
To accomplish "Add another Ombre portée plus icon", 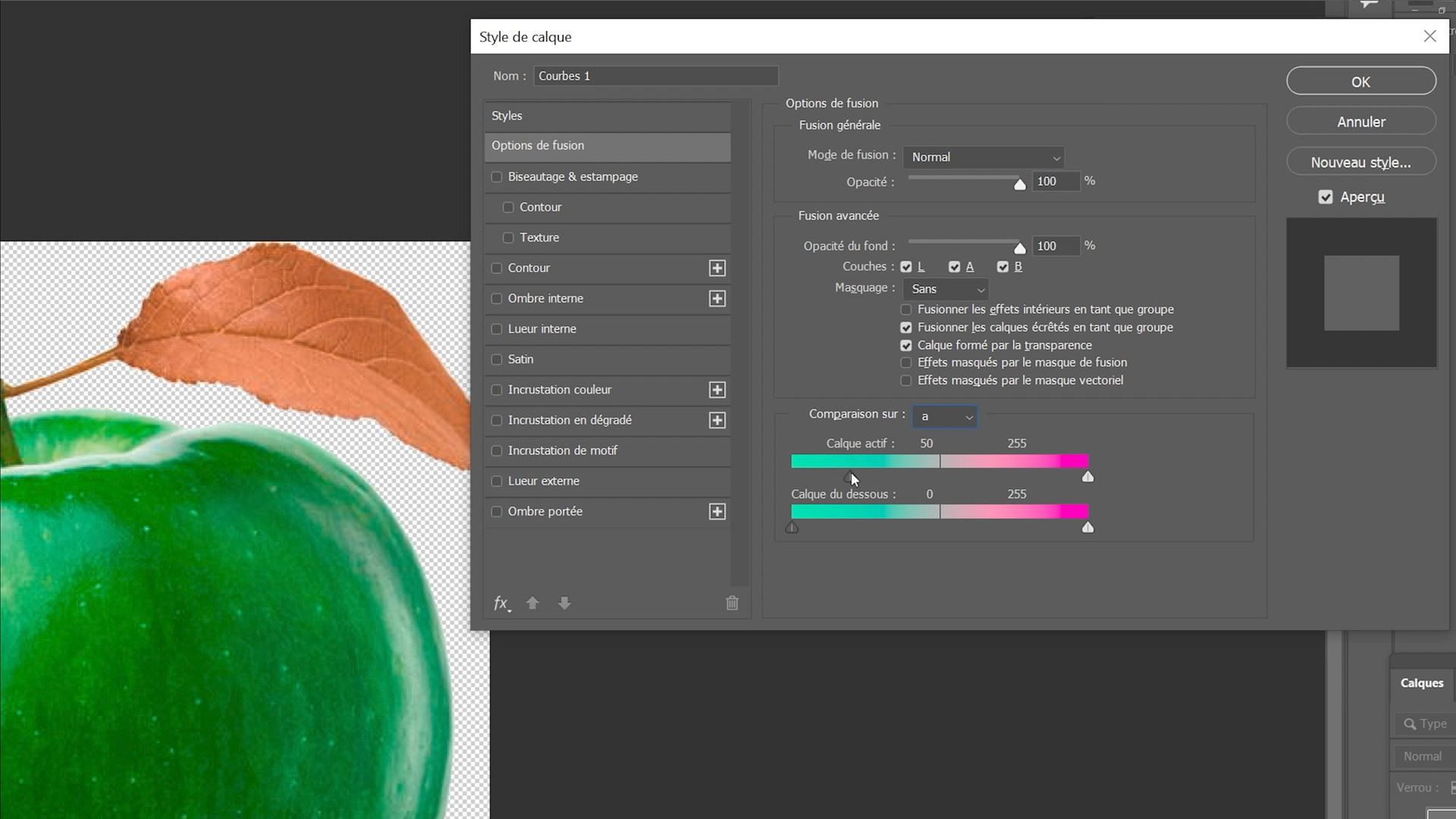I will [717, 512].
